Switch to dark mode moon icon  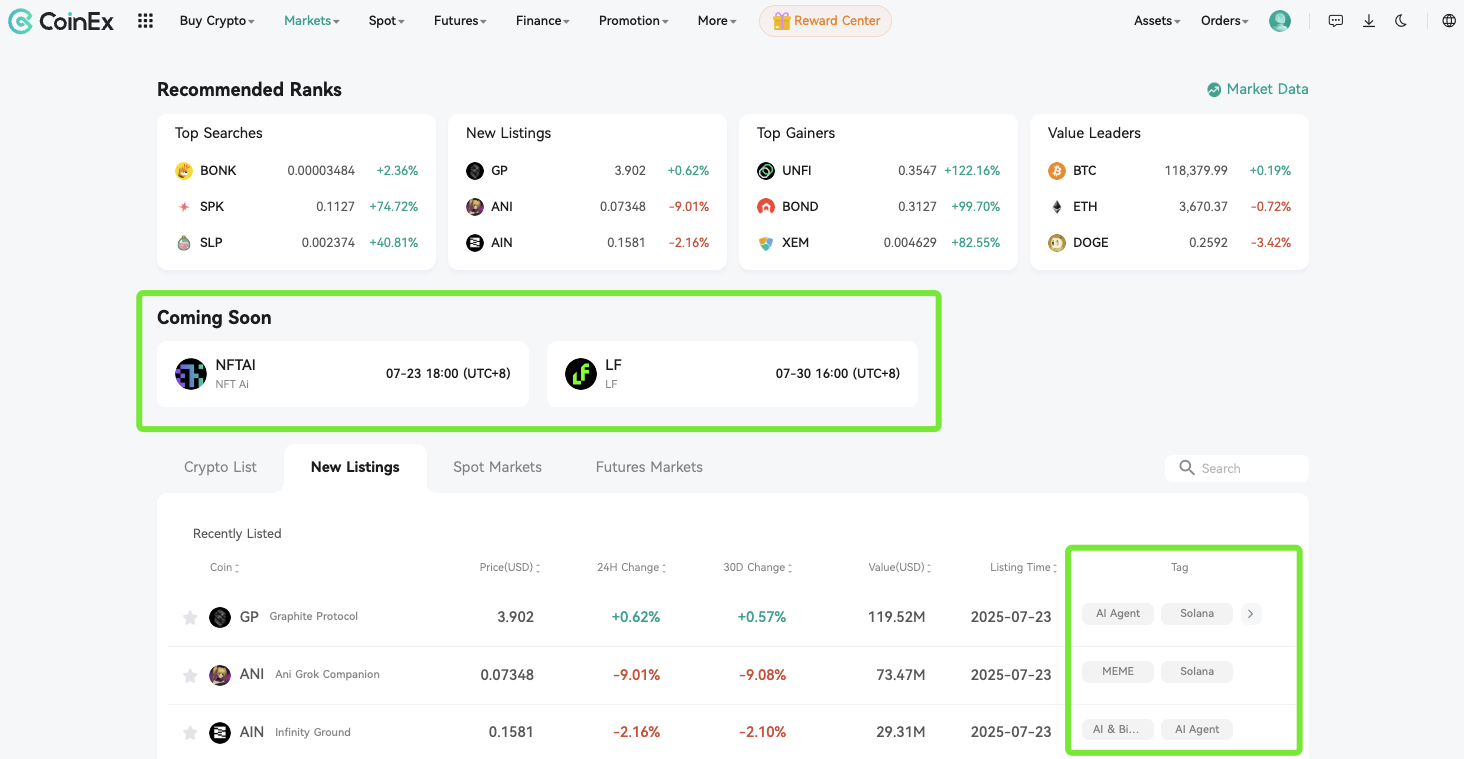tap(1401, 21)
